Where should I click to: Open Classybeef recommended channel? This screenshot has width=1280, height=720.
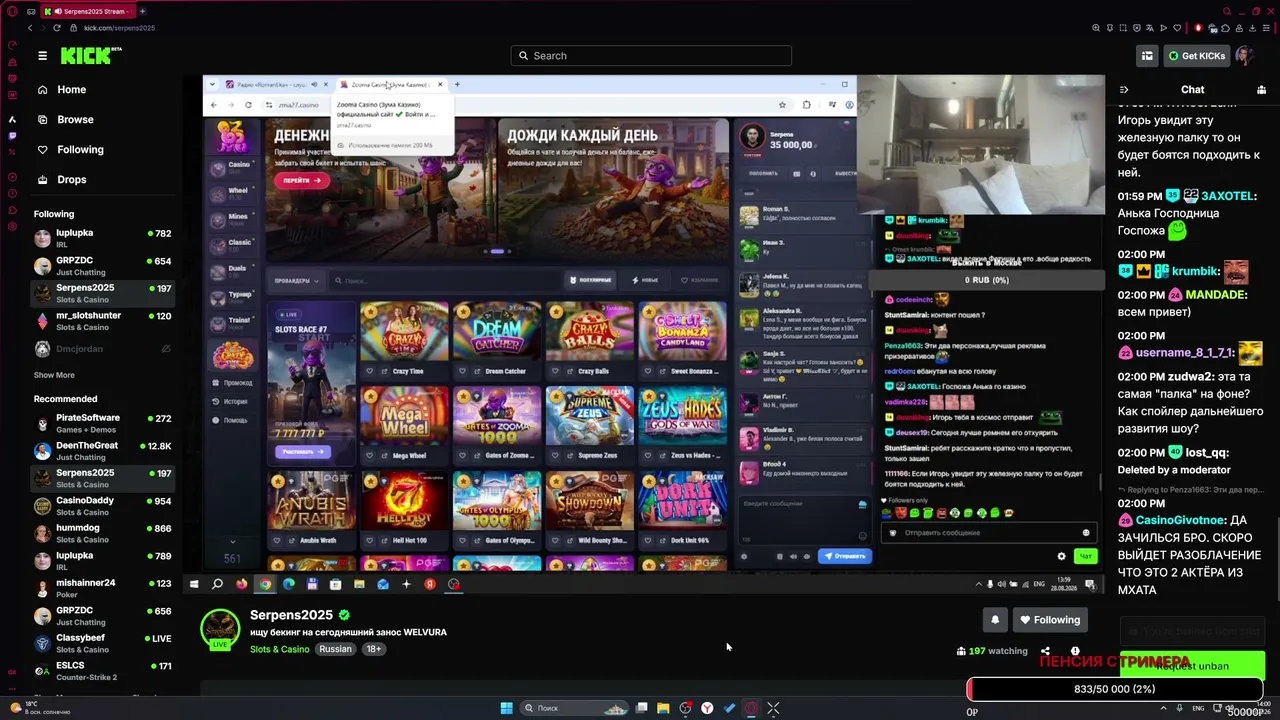pyautogui.click(x=102, y=643)
